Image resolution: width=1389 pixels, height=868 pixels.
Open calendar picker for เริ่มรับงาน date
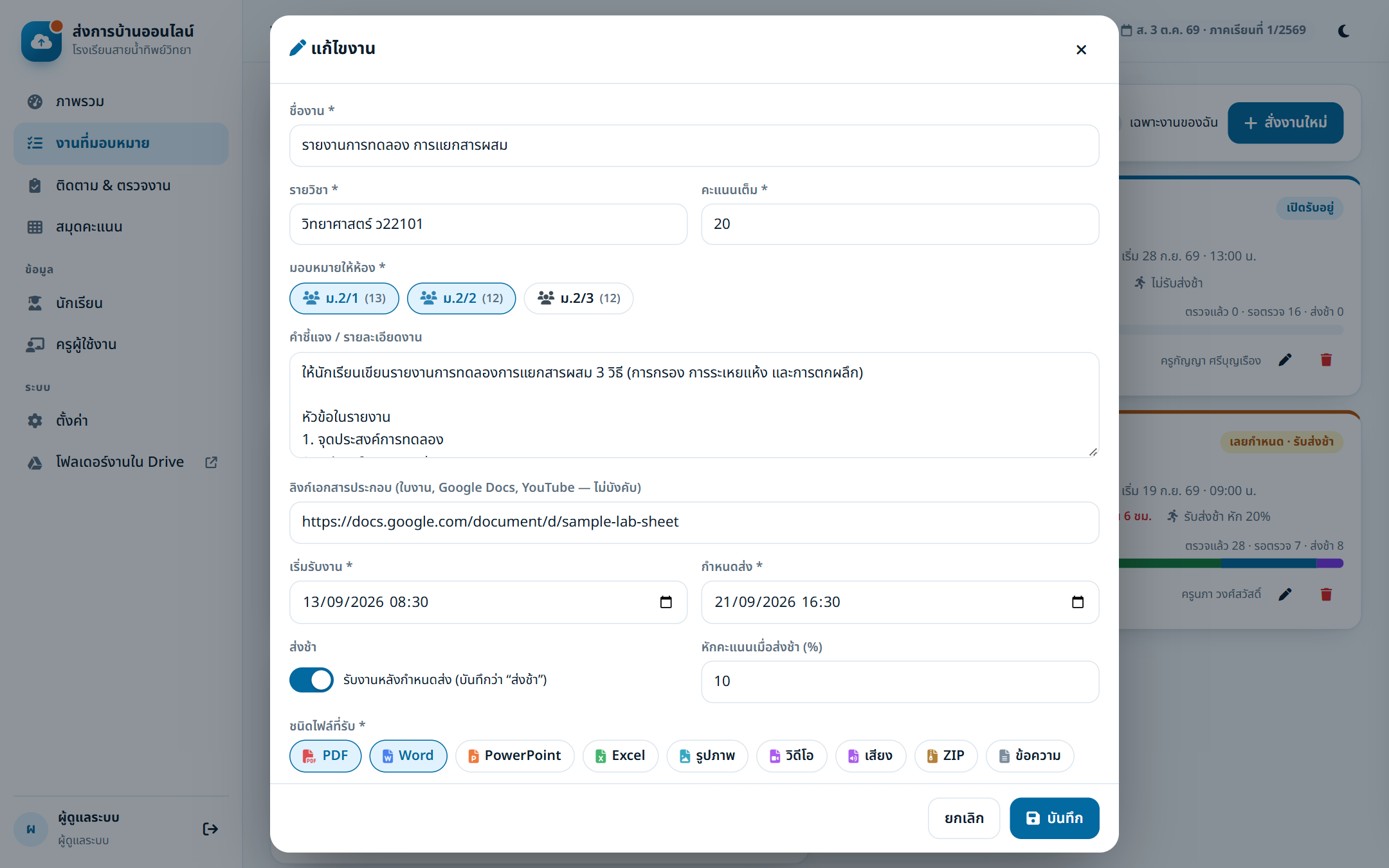pyautogui.click(x=666, y=602)
